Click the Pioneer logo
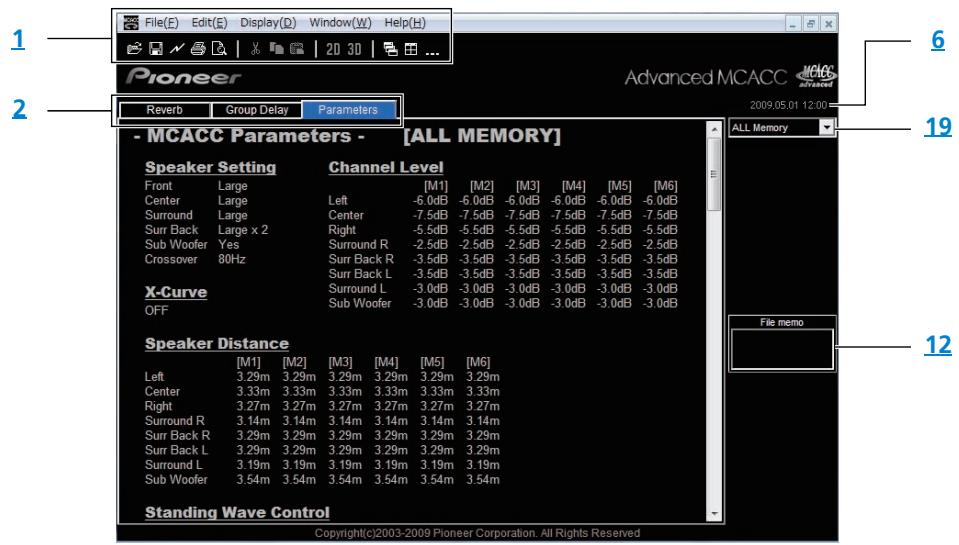 [x=183, y=77]
